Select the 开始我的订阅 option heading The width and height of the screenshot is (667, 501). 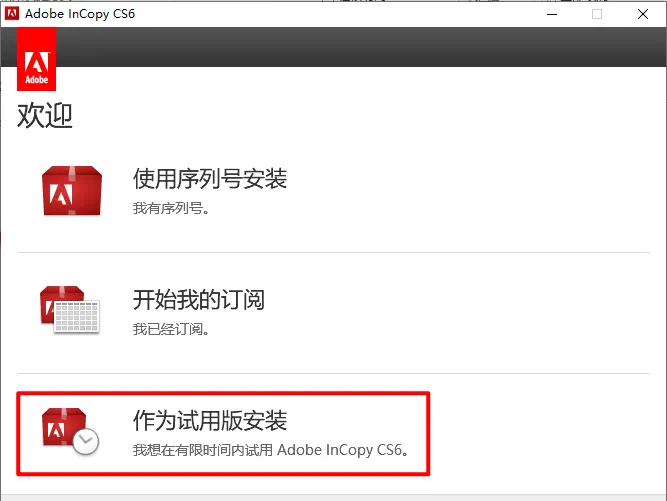(199, 299)
